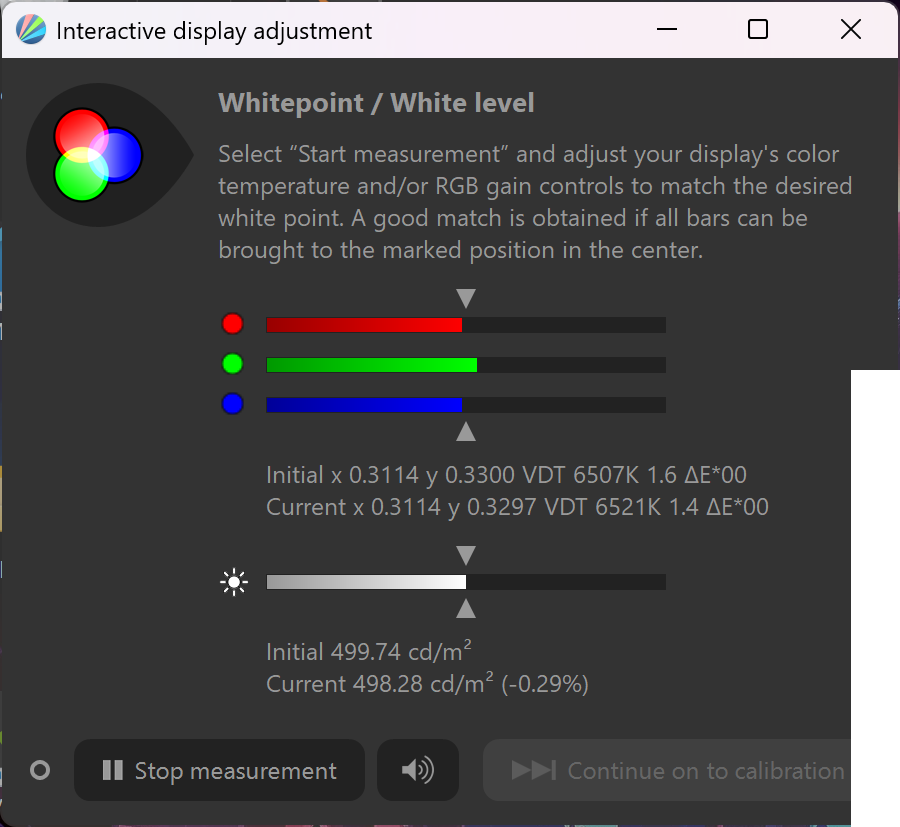Image resolution: width=900 pixels, height=827 pixels.
Task: Click the down-arrow target marker above the RGB bars
Action: tap(465, 296)
